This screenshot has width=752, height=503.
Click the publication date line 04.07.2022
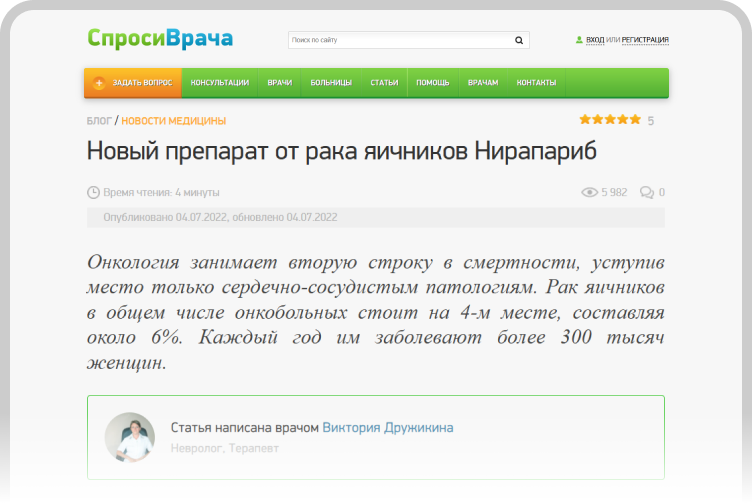coord(220,217)
